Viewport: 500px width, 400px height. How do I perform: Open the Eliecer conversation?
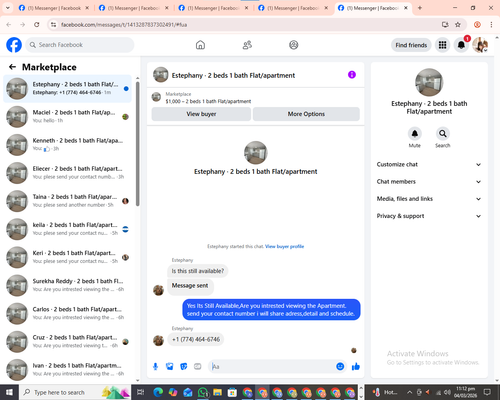tap(67, 173)
